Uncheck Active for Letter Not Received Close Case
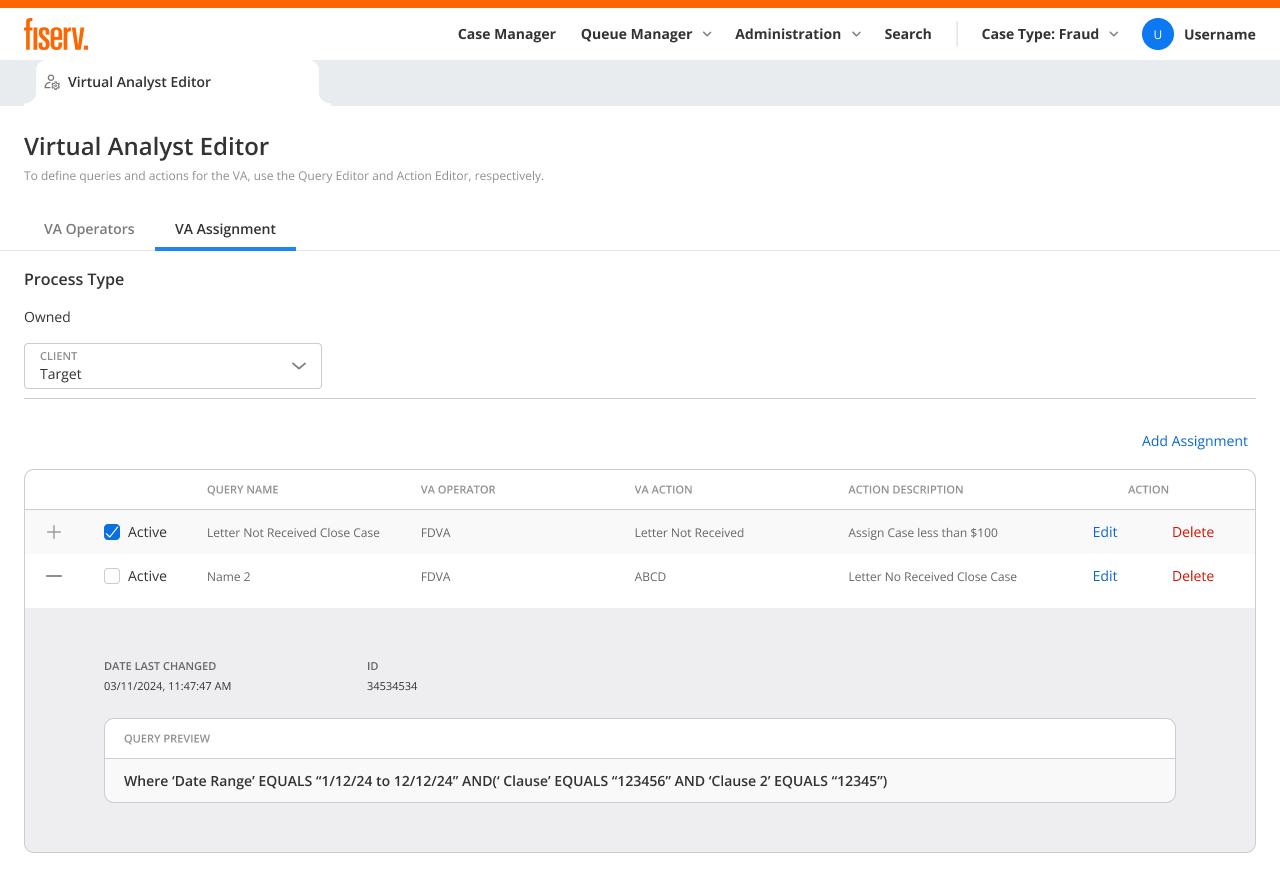The width and height of the screenshot is (1280, 877). [112, 532]
